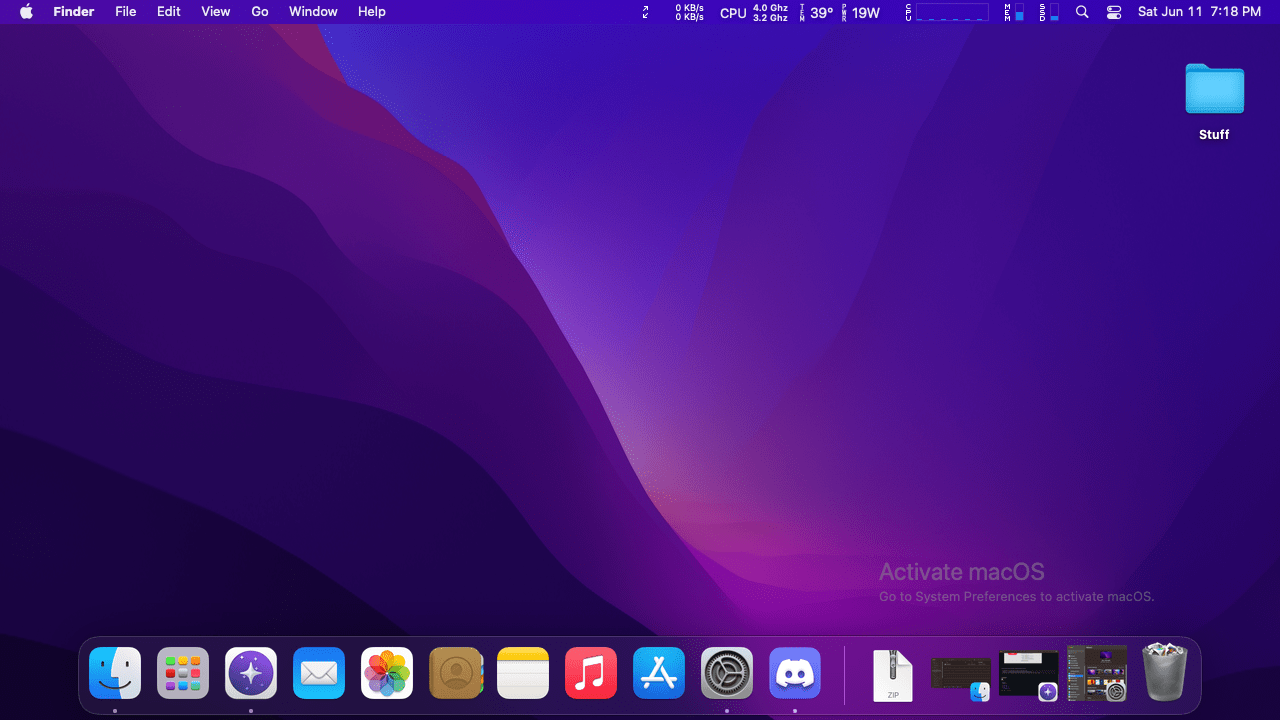Screen dimensions: 1280x720
Task: Open Photos from the Dock
Action: tap(386, 673)
